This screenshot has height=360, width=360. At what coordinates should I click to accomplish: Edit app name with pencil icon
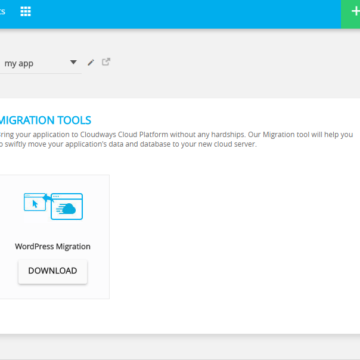pyautogui.click(x=91, y=62)
